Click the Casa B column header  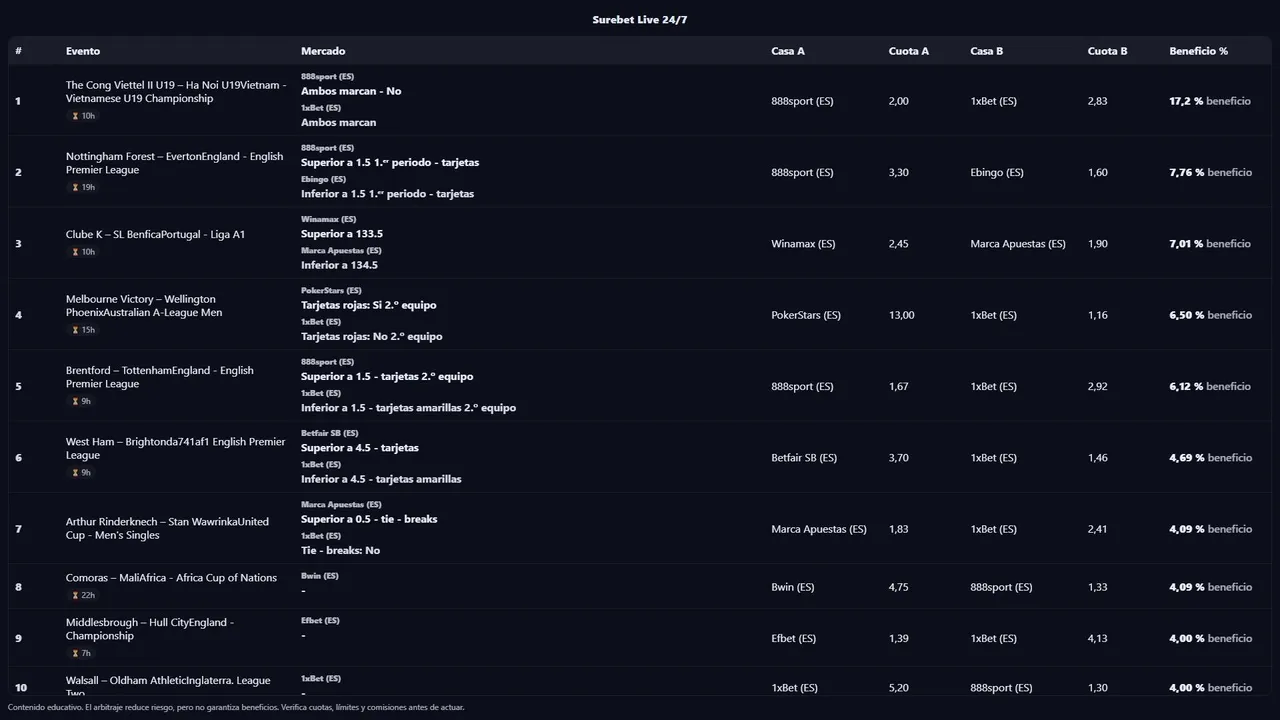pos(986,51)
